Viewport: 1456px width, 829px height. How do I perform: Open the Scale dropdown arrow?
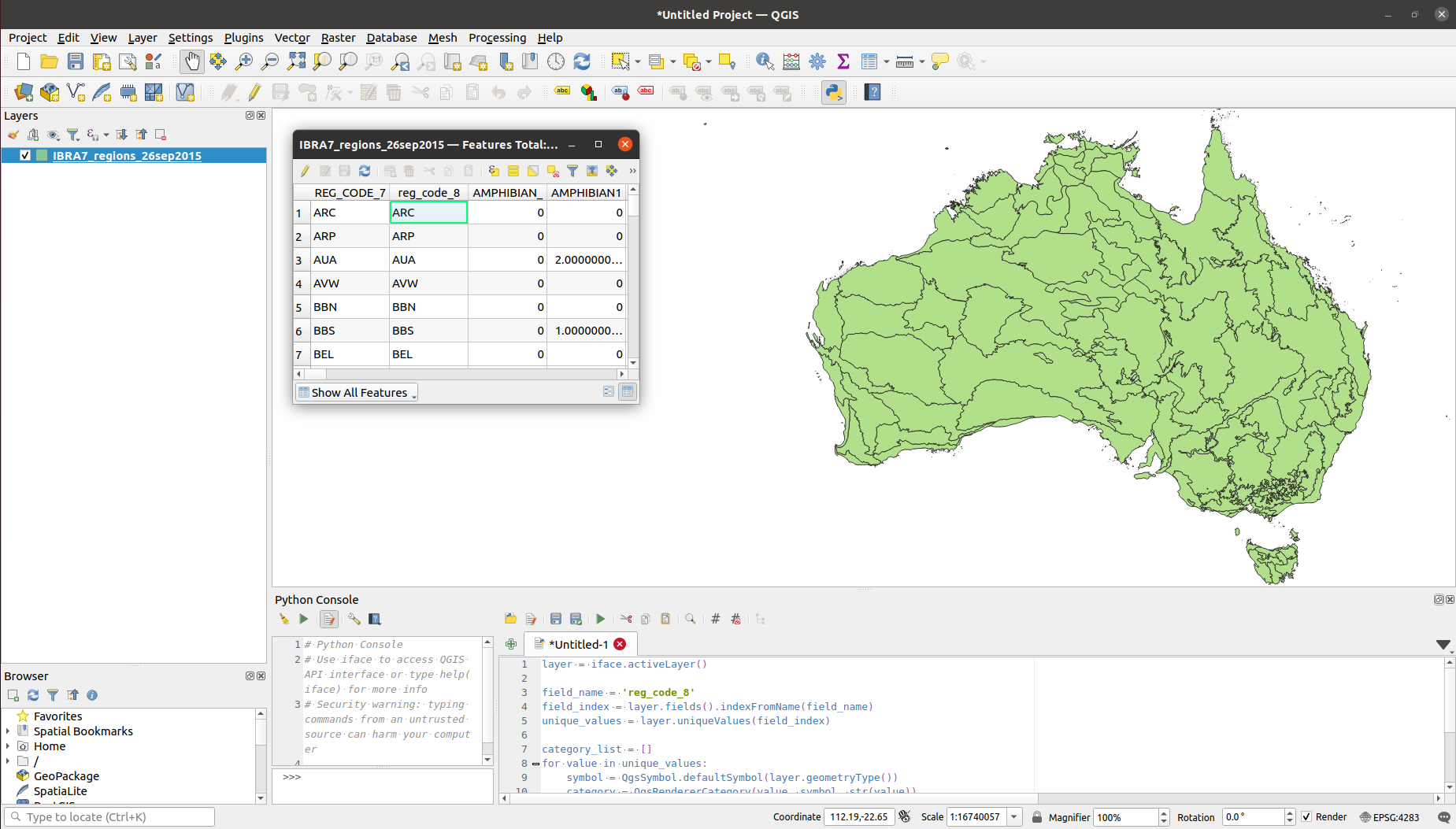1015,817
